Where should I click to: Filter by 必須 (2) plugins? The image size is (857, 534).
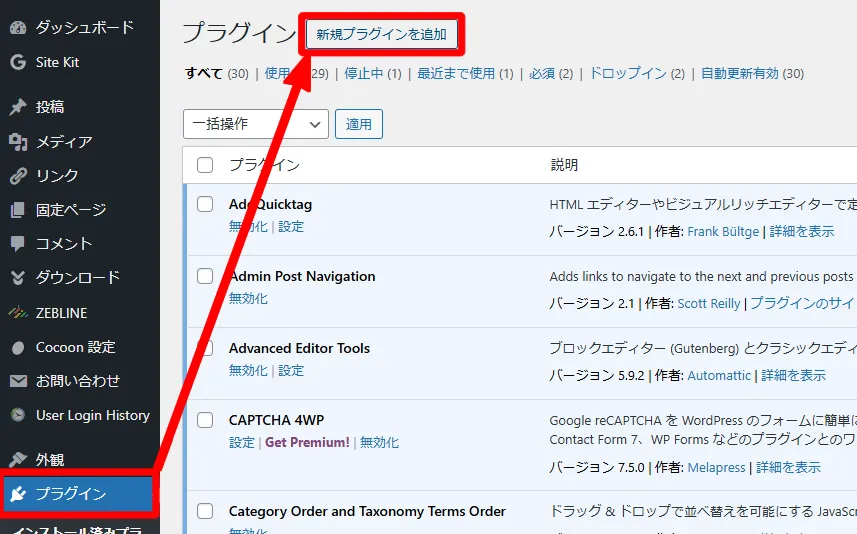point(551,73)
